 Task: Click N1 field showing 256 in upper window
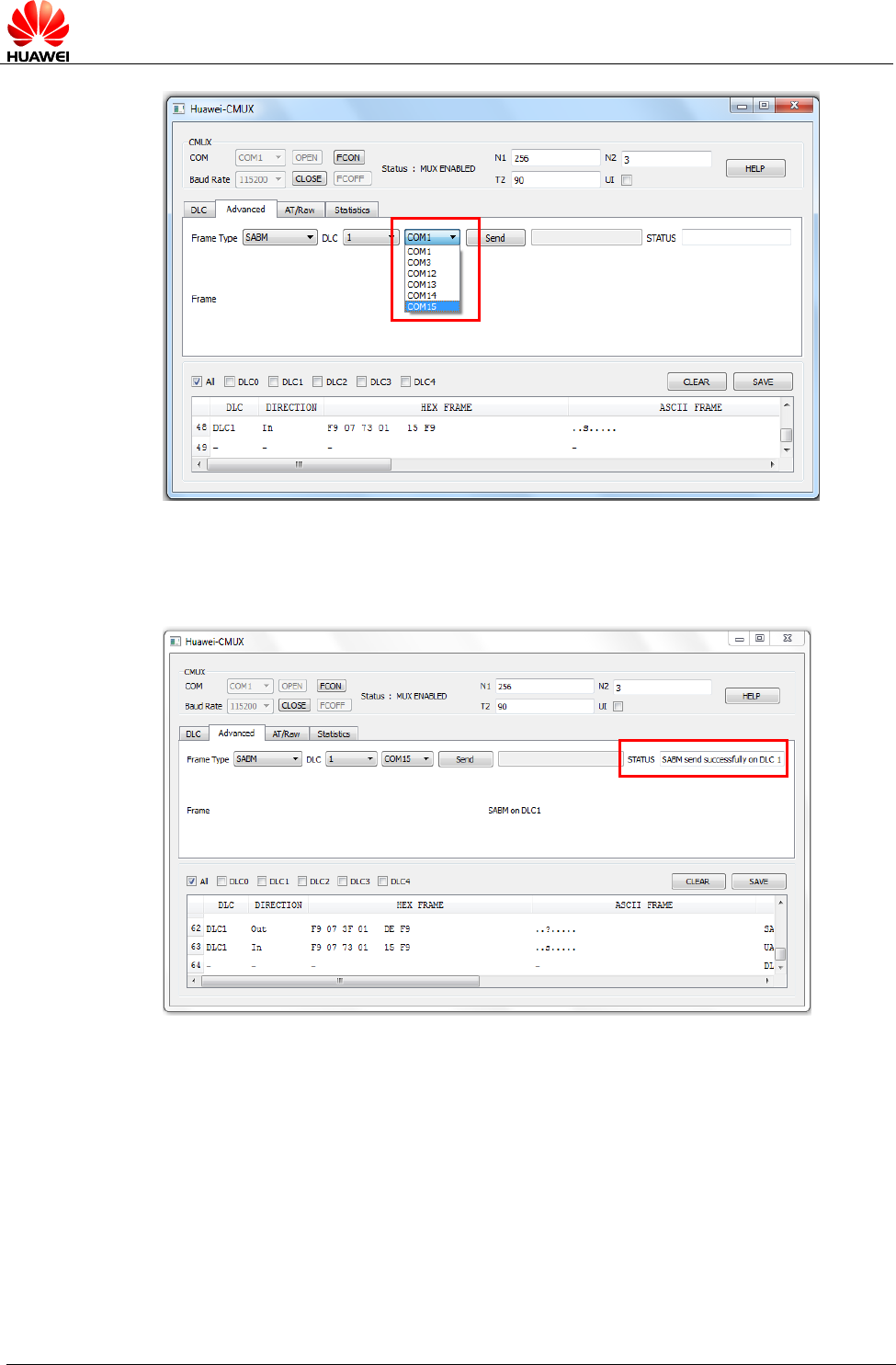click(555, 158)
